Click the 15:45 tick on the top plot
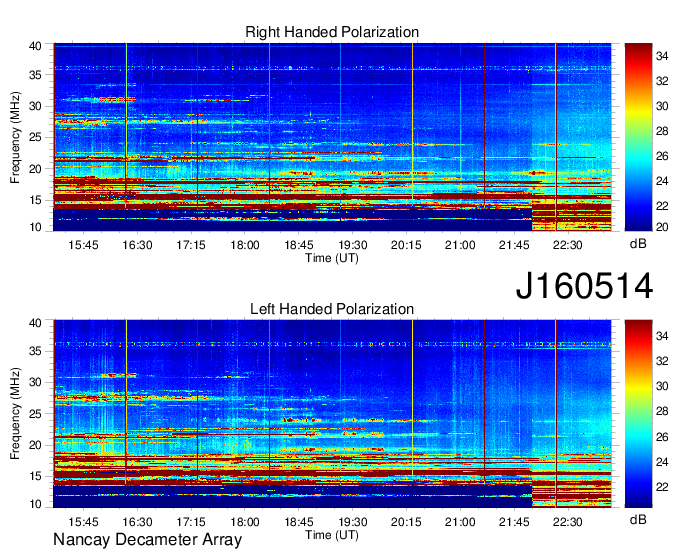This screenshot has height=552, width=680. [83, 245]
